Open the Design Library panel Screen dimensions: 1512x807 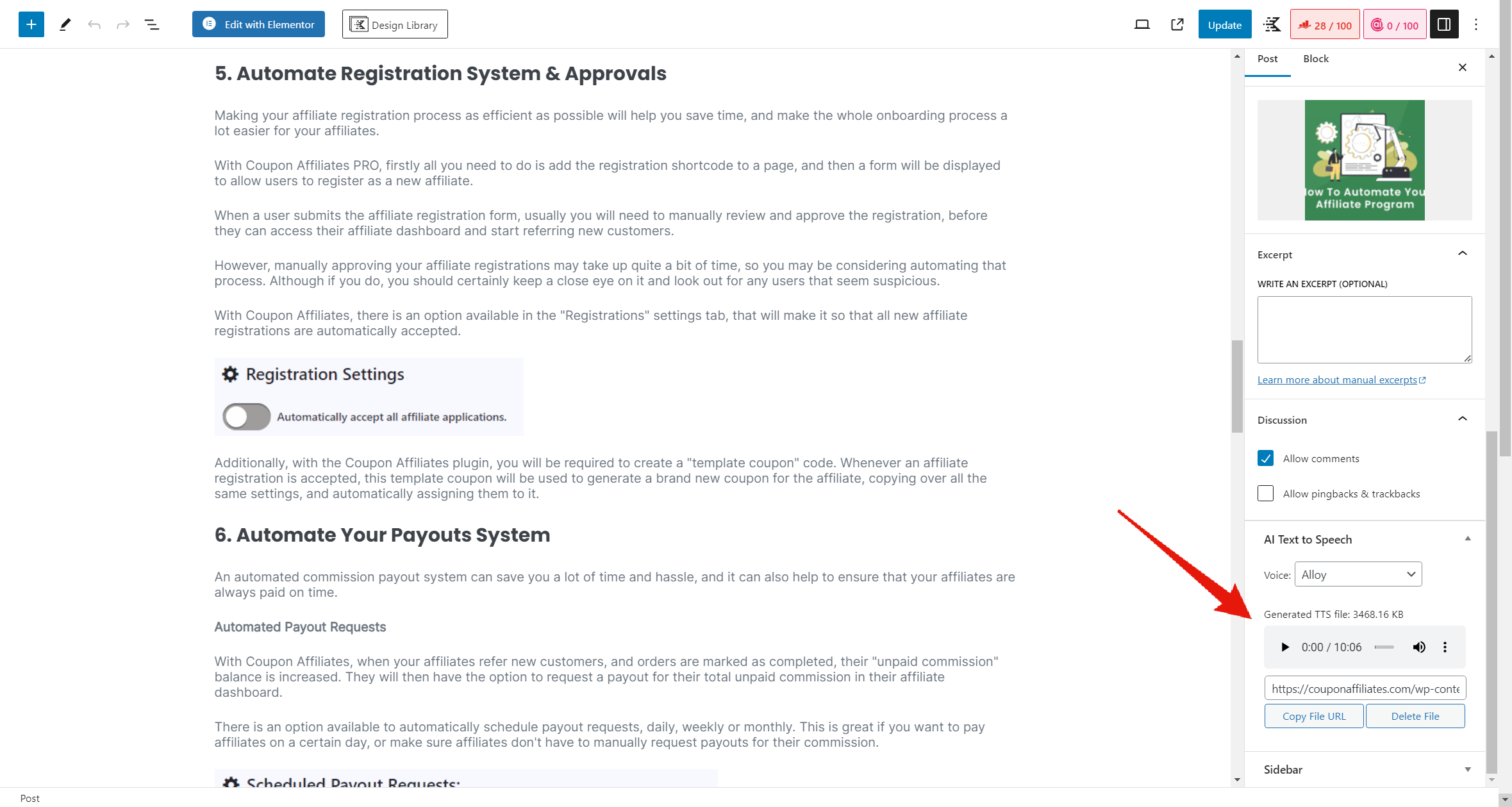pos(394,24)
